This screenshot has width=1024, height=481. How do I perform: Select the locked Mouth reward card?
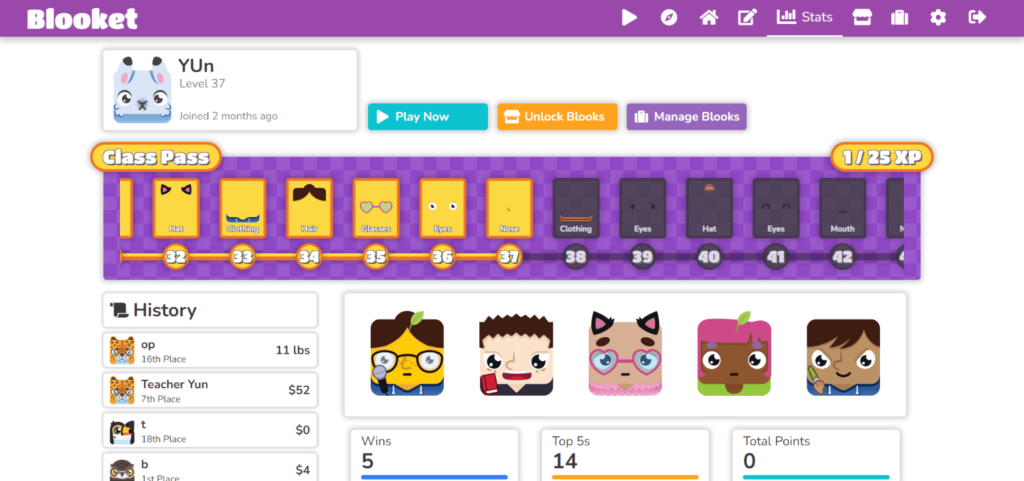click(x=842, y=208)
